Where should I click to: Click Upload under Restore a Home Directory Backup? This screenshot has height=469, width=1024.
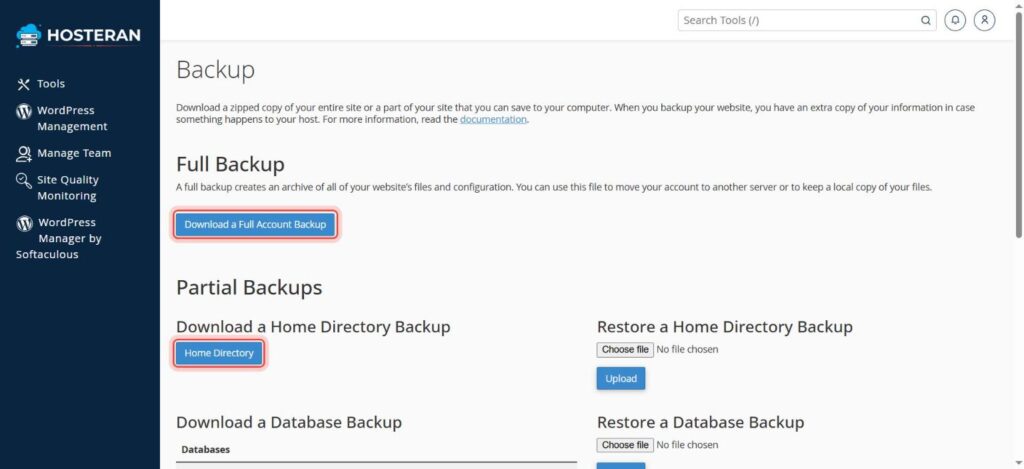tap(620, 379)
